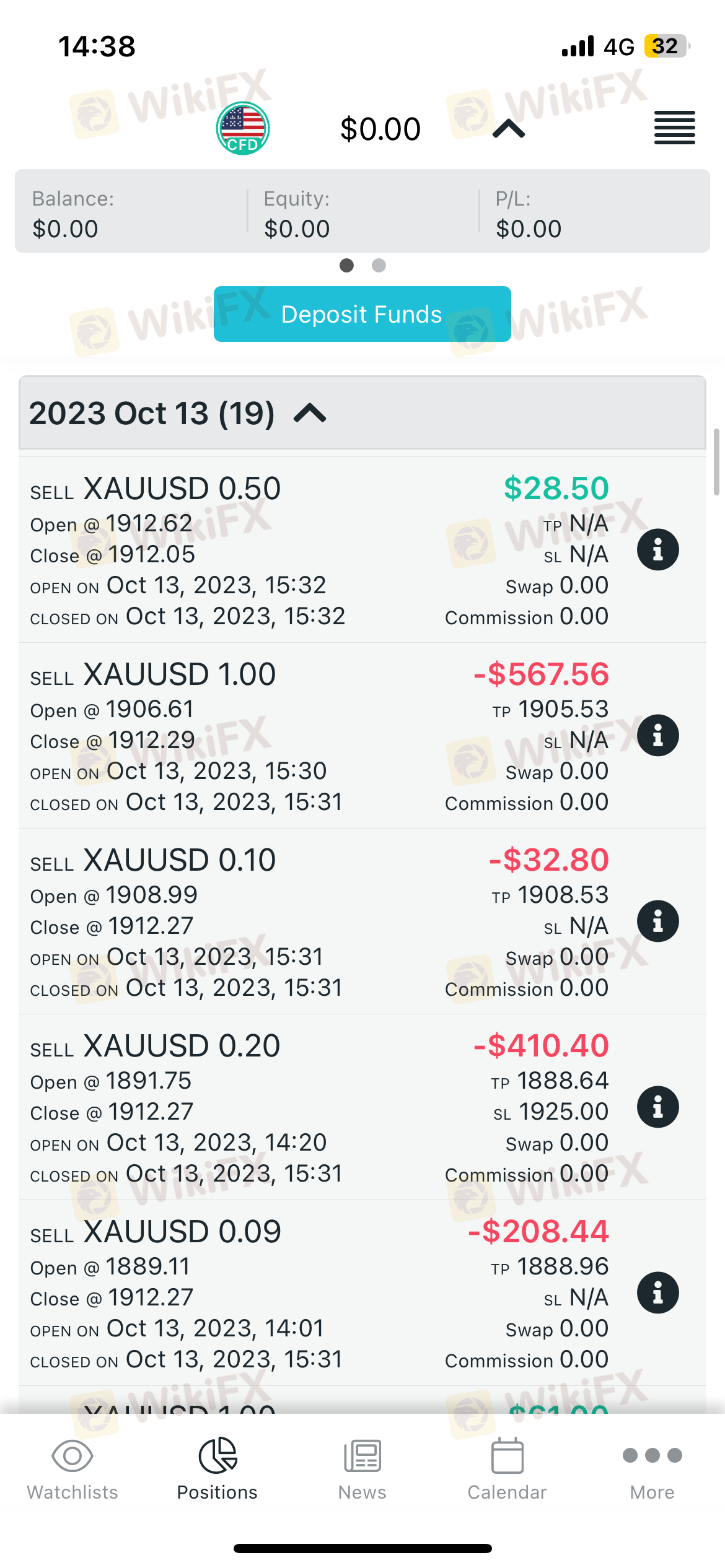
Task: Select the first summary page dot
Action: tap(346, 266)
